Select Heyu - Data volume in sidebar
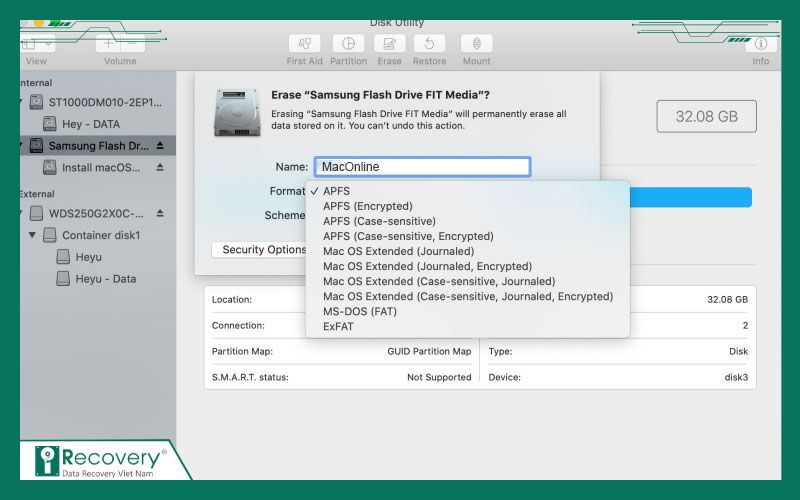800x500 pixels. click(105, 279)
